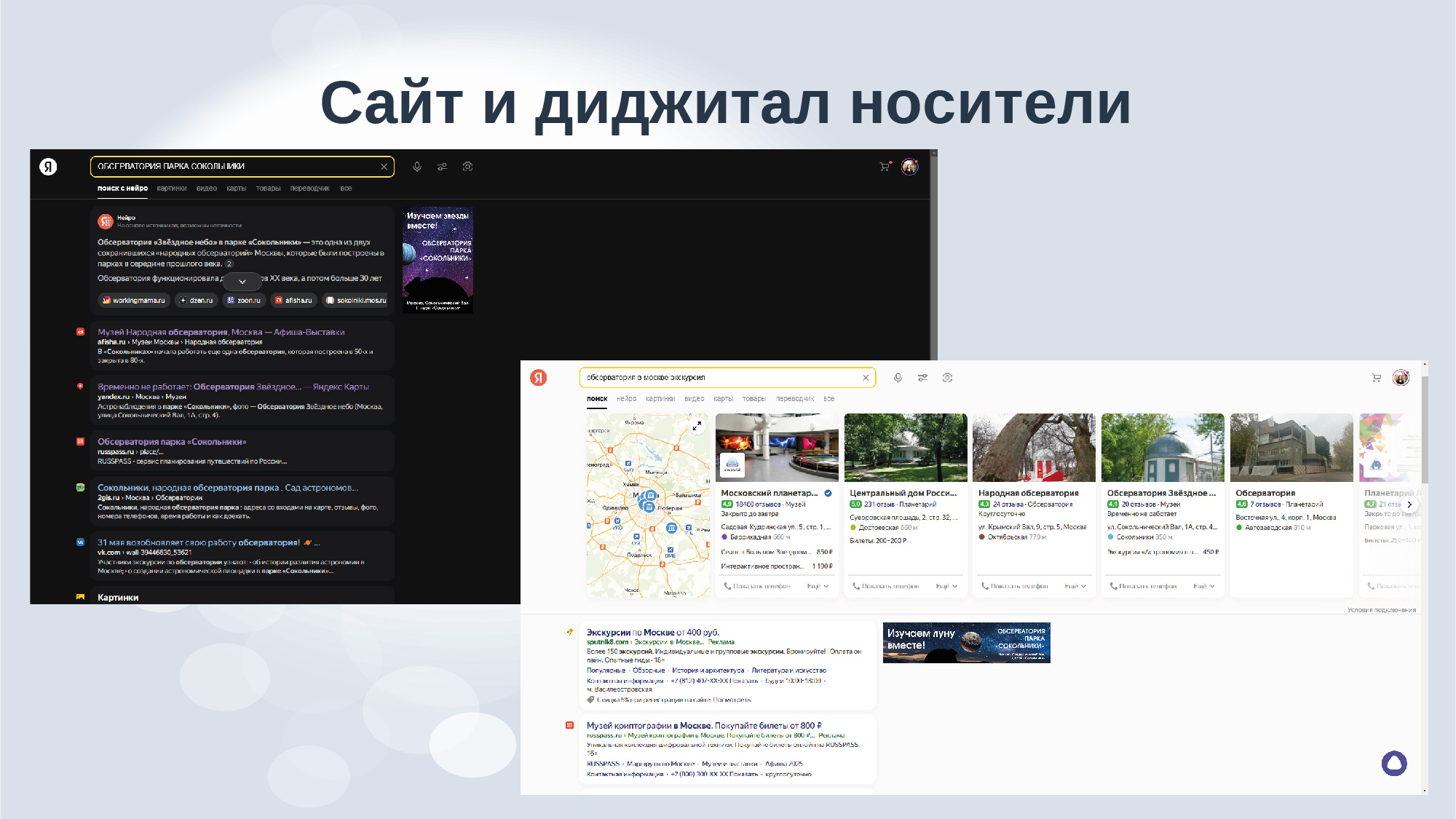Expand the Neuro answer with the chevron button
This screenshot has height=819, width=1456.
point(242,282)
